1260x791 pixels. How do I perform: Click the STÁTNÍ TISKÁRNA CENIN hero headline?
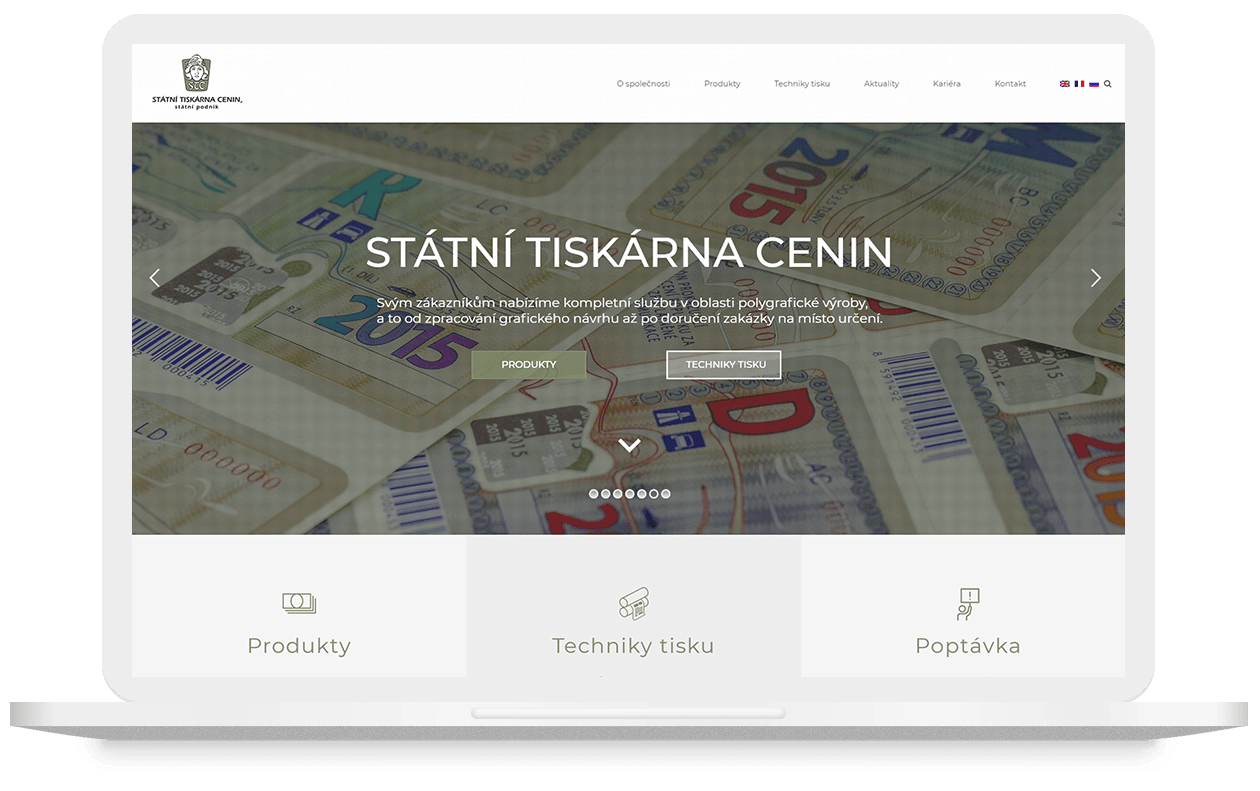click(629, 252)
